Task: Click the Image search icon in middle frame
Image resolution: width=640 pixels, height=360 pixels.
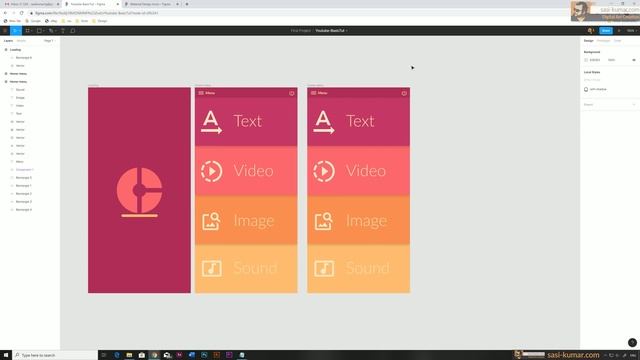Action: click(211, 221)
